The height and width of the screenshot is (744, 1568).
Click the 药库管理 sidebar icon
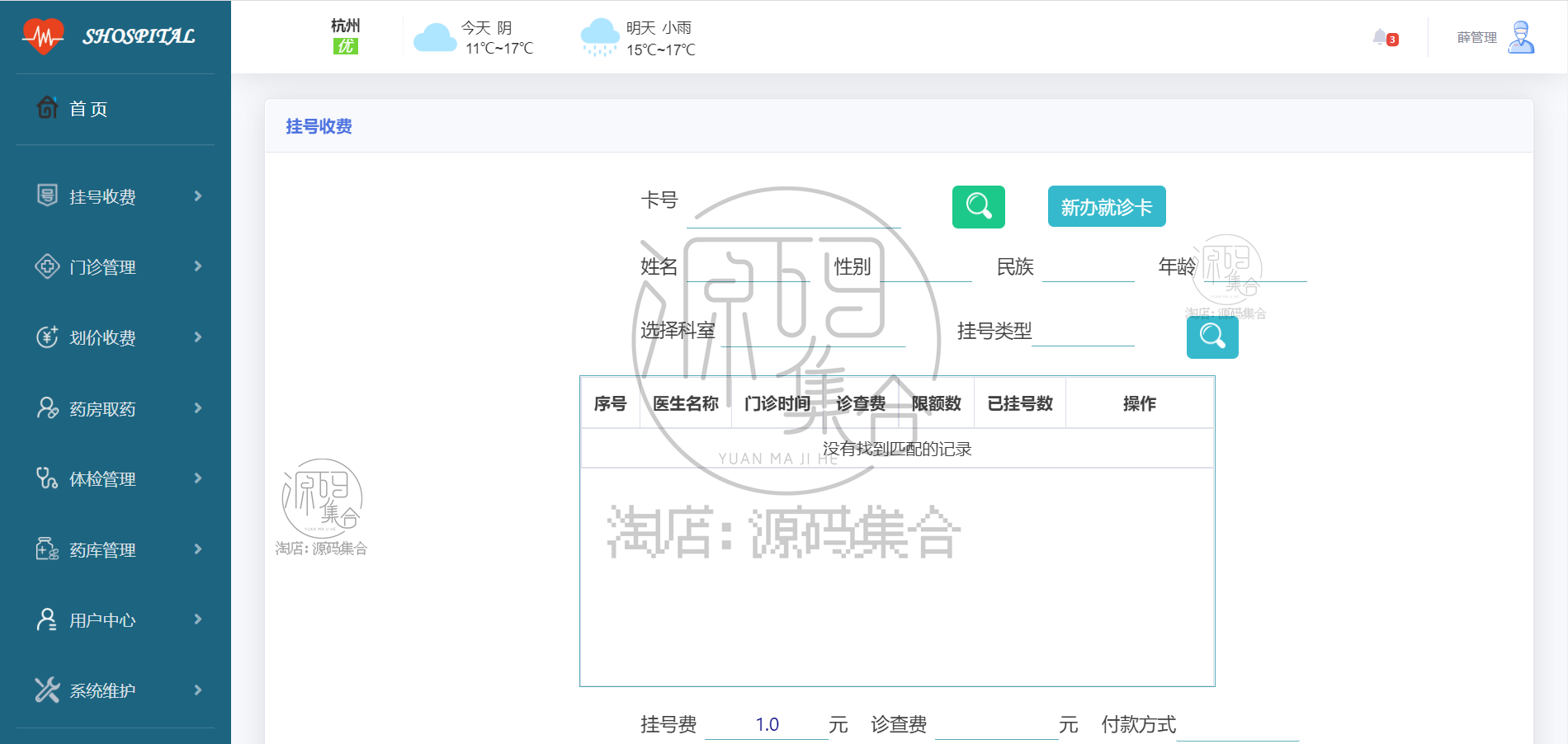pos(47,549)
